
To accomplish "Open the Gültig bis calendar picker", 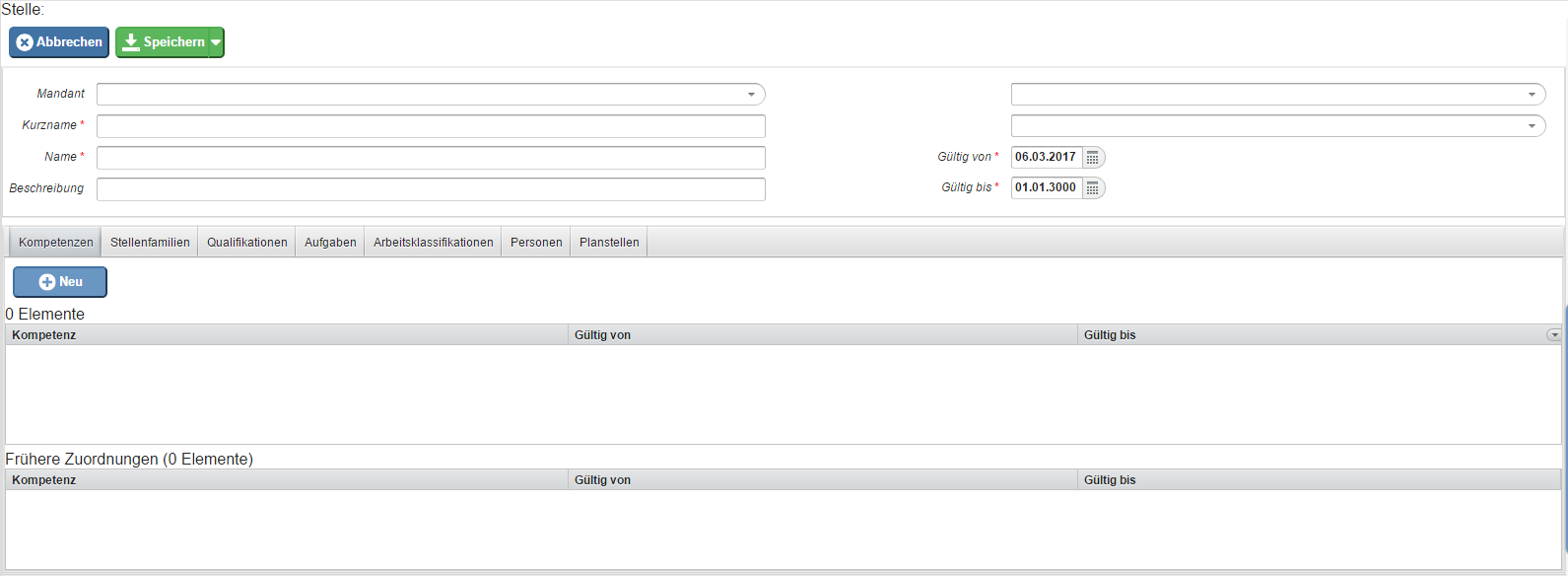I will 1092,188.
